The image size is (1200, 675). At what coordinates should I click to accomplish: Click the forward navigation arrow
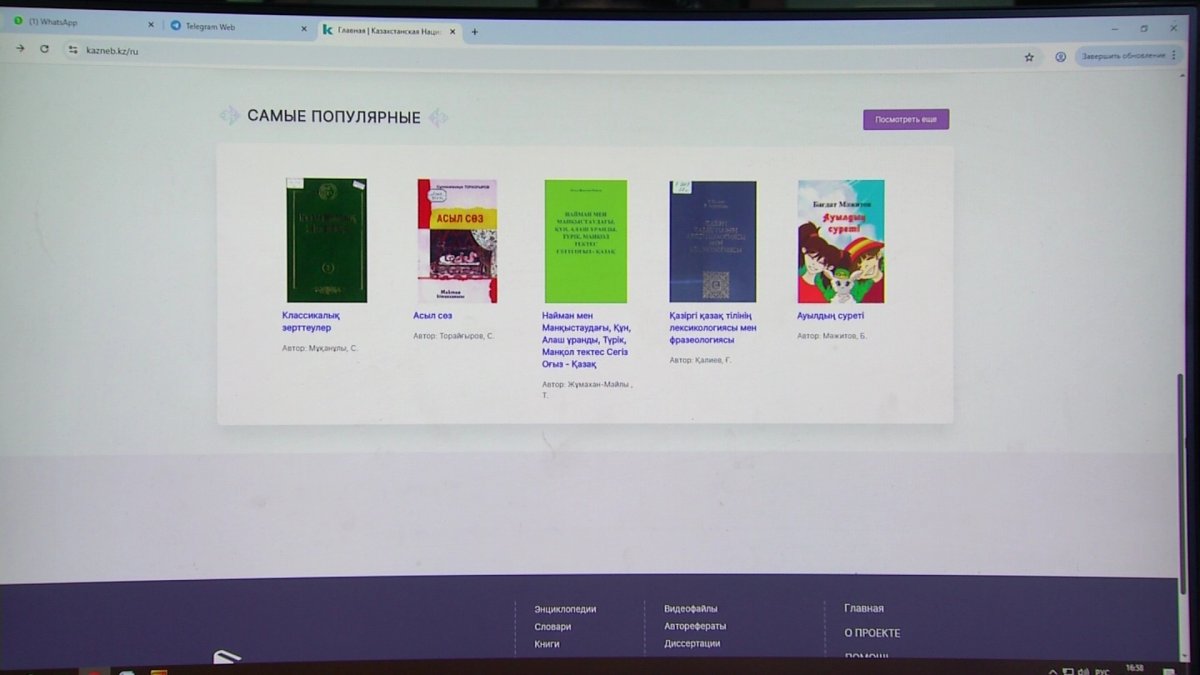(20, 48)
